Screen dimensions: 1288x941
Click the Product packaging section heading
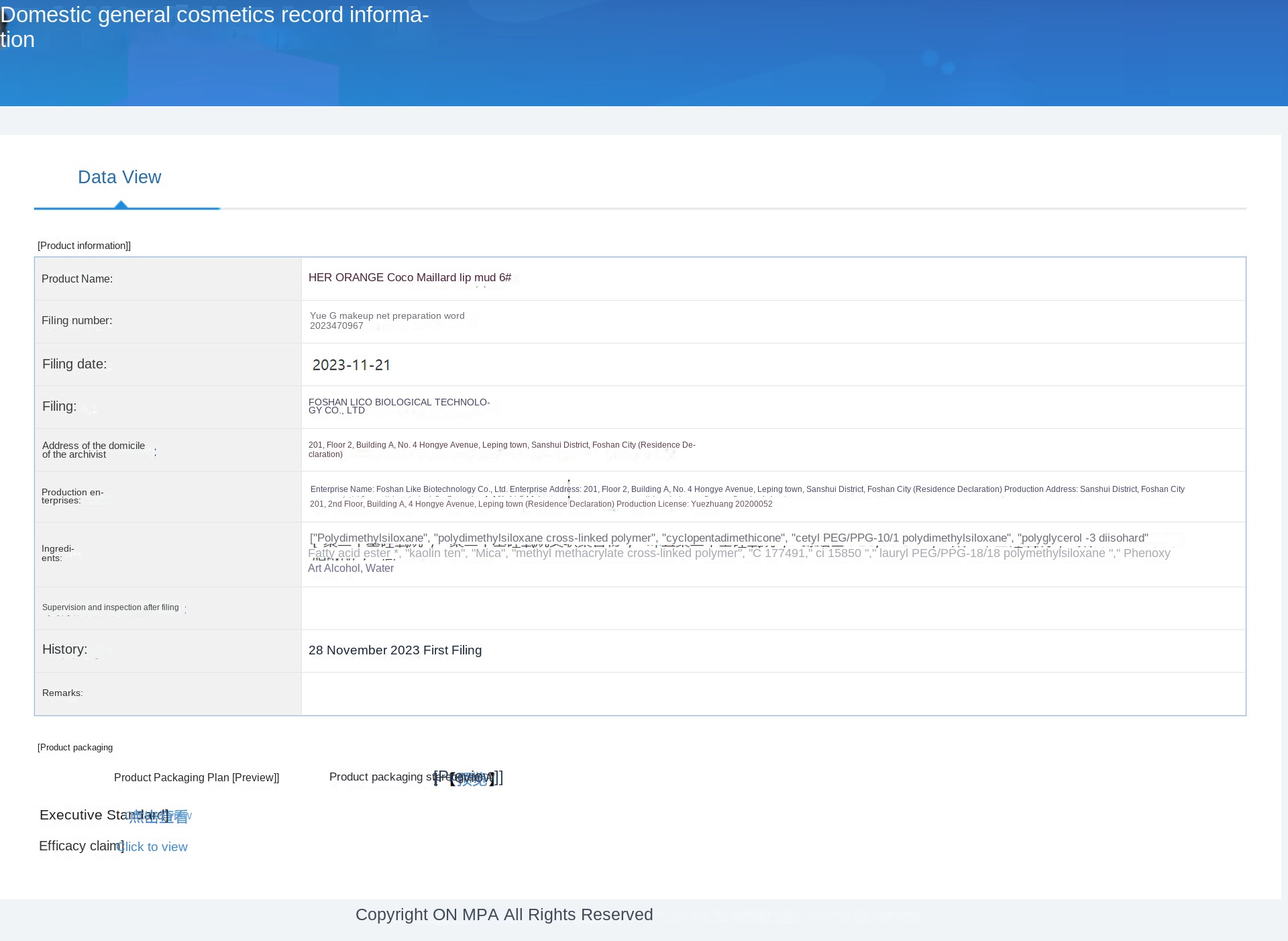point(75,748)
